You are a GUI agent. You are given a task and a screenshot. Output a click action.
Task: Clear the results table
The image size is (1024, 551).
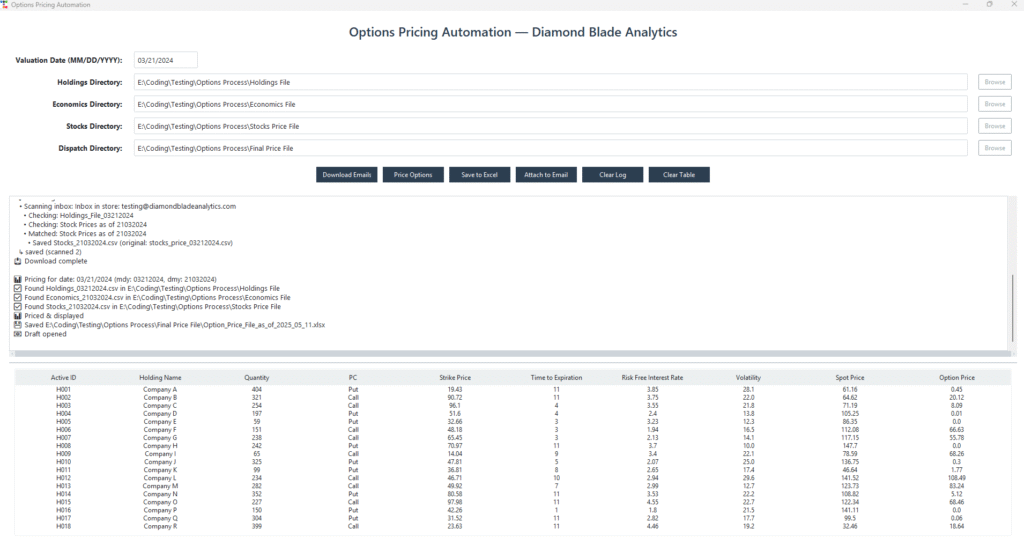click(679, 175)
